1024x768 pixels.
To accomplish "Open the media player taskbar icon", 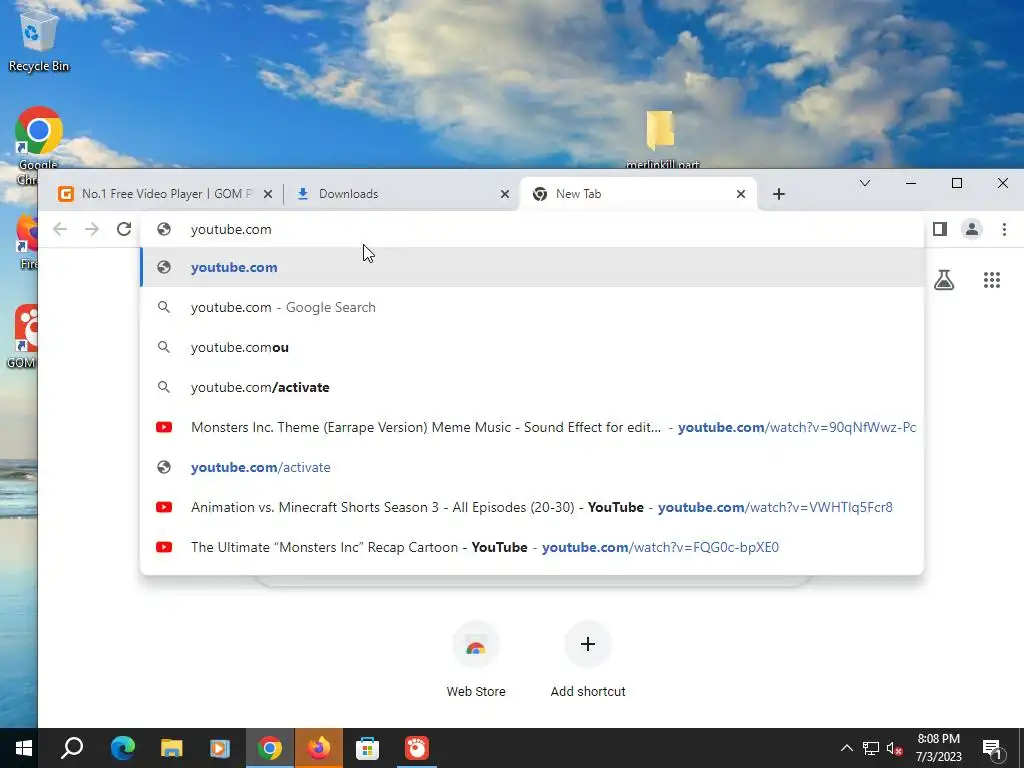I will tap(220, 748).
